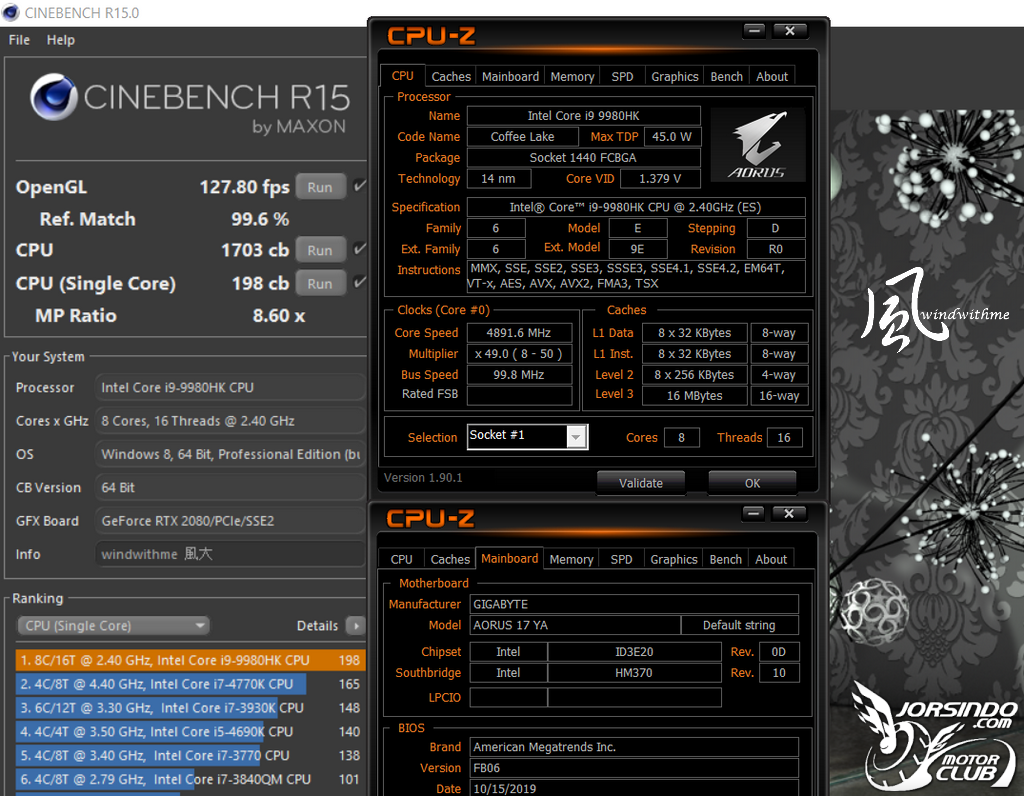Click the motherboard Model AORUS 17 YA field
Image resolution: width=1024 pixels, height=796 pixels.
coord(575,625)
